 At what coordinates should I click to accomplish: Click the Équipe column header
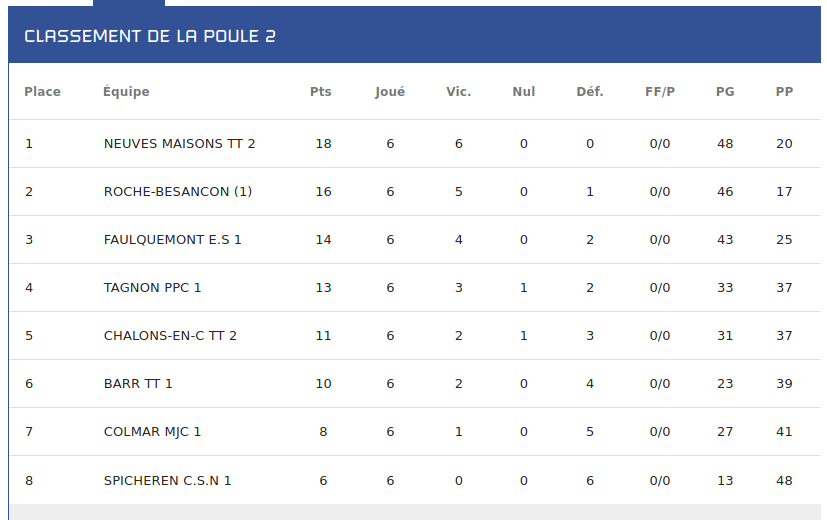126,91
